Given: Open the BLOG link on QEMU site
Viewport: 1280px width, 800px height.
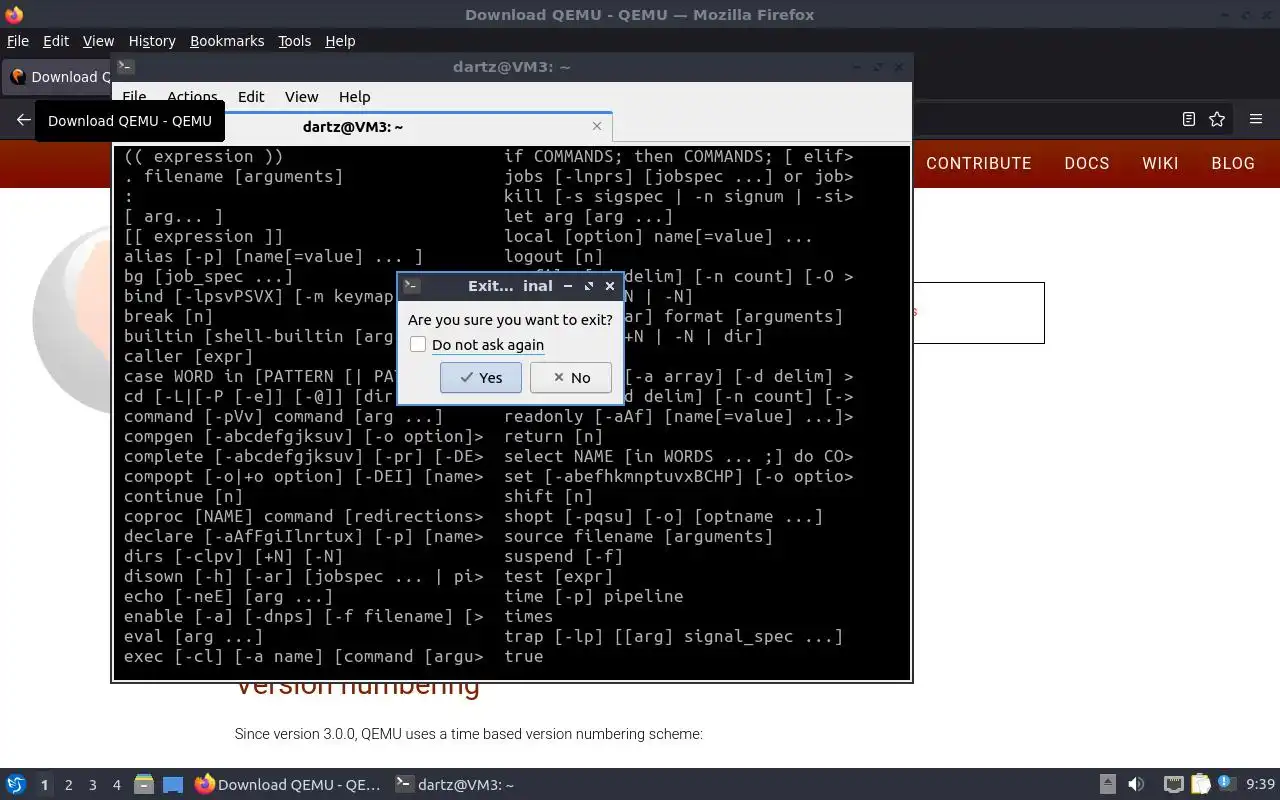Looking at the screenshot, I should click(1233, 163).
